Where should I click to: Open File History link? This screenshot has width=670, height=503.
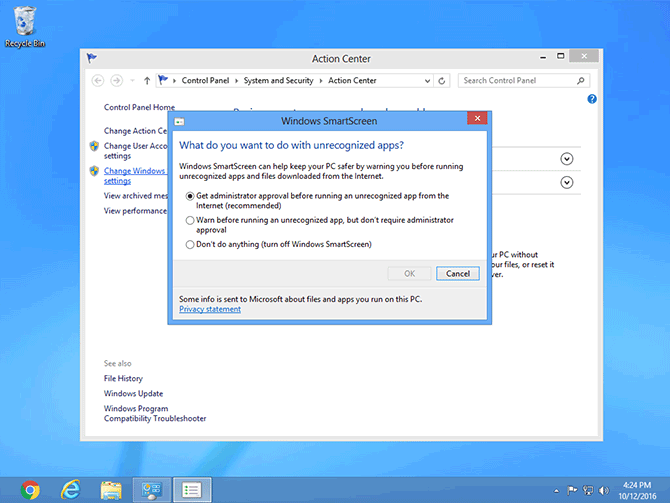pos(123,378)
